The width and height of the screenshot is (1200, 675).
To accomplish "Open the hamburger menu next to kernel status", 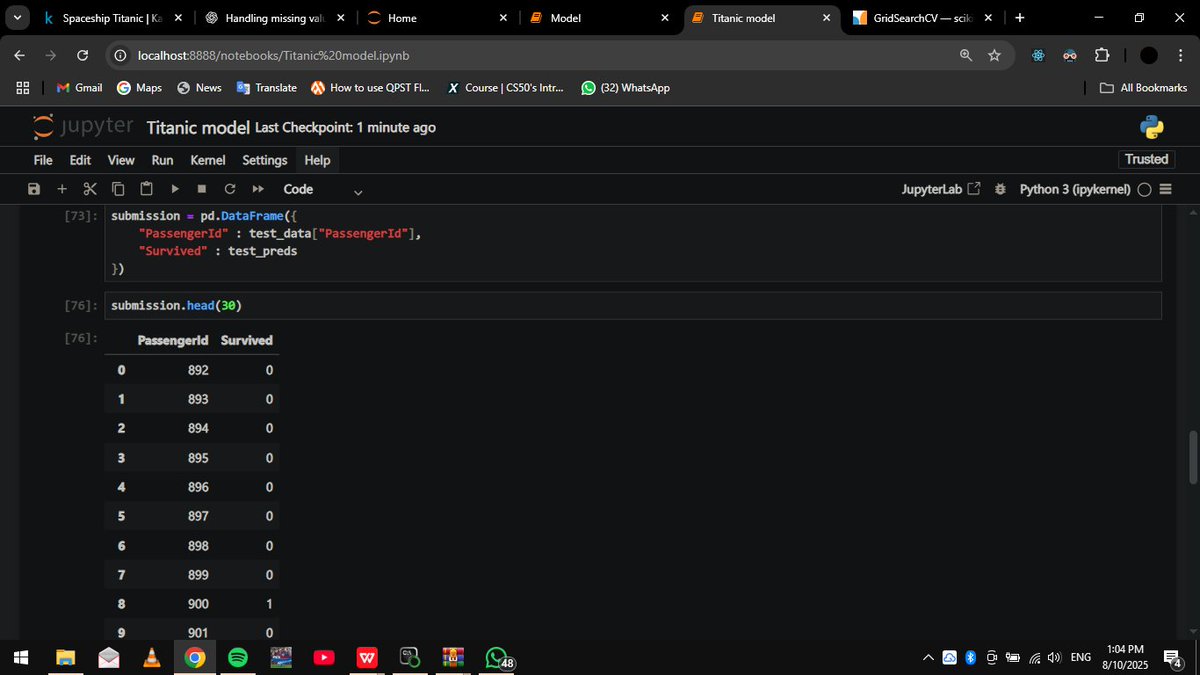I will point(1164,189).
